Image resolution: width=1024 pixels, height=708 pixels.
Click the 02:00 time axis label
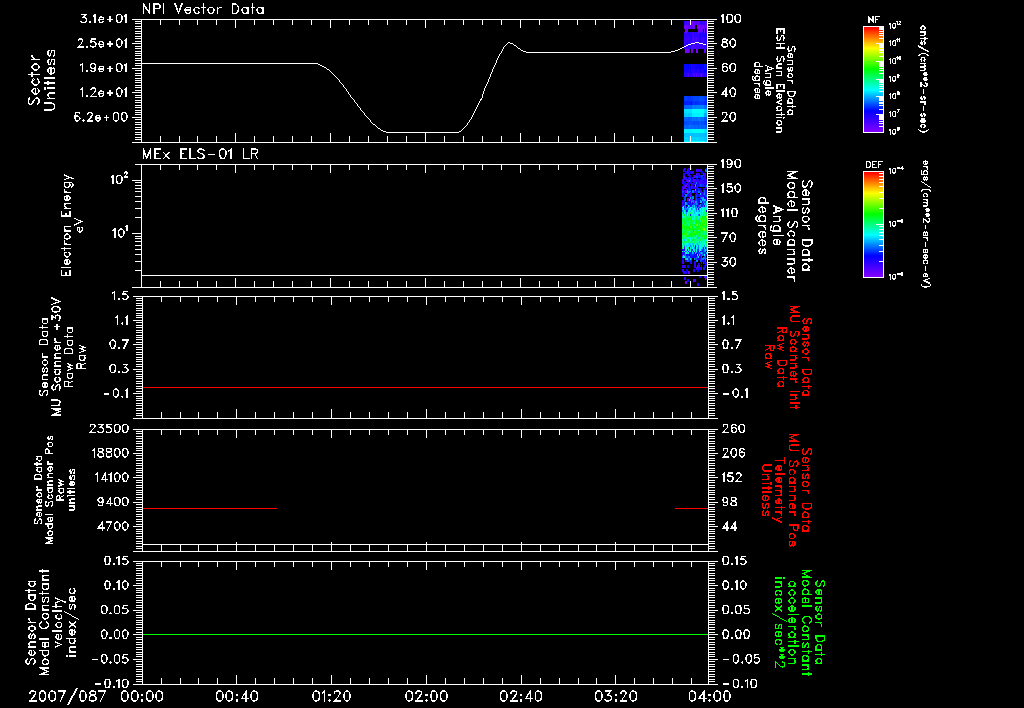(426, 696)
